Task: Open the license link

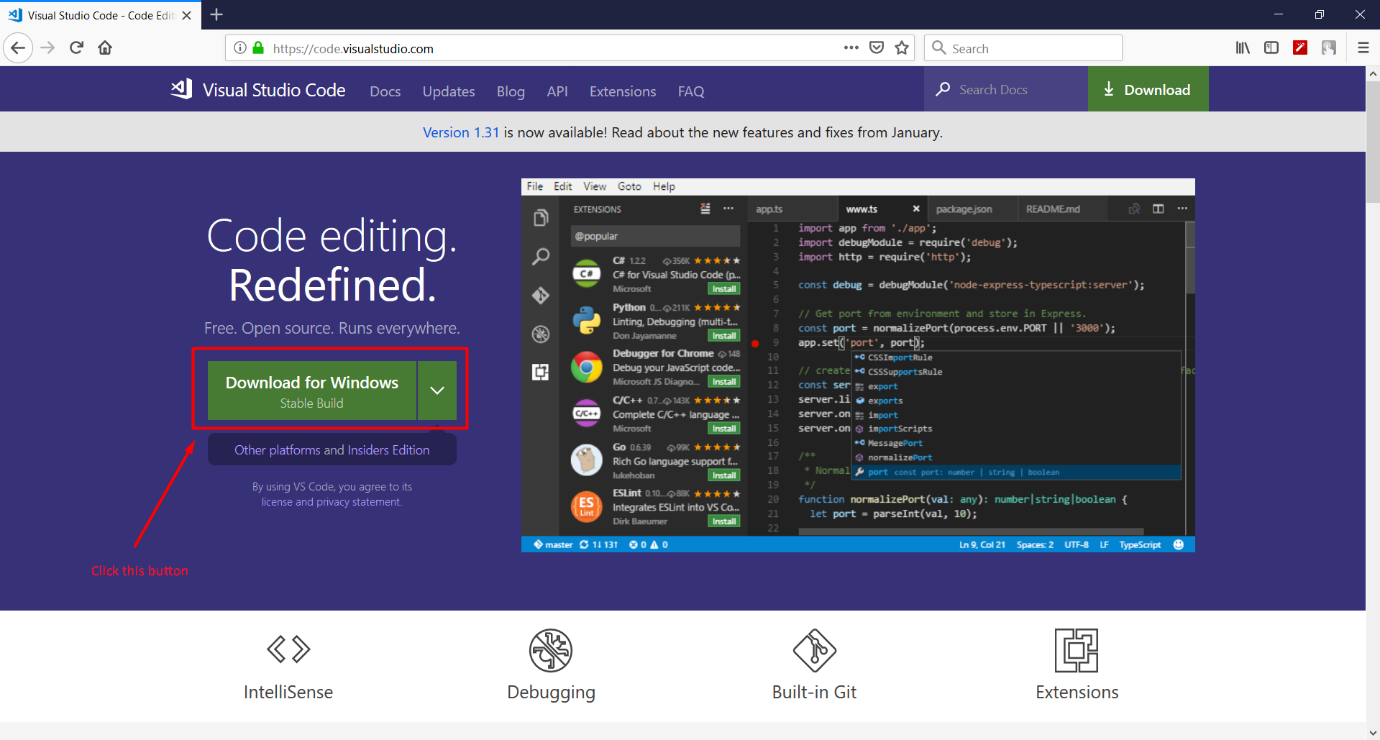Action: pos(277,502)
